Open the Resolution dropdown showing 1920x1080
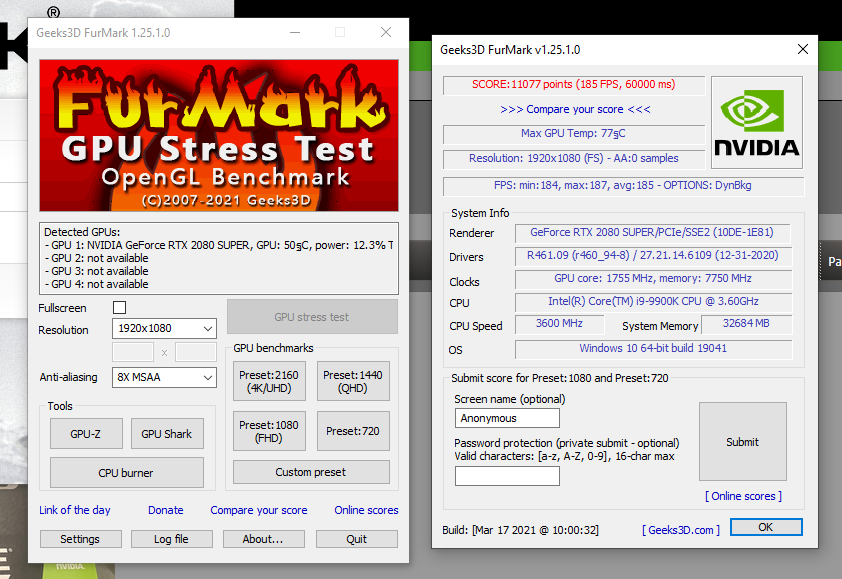This screenshot has width=842, height=579. click(x=164, y=328)
